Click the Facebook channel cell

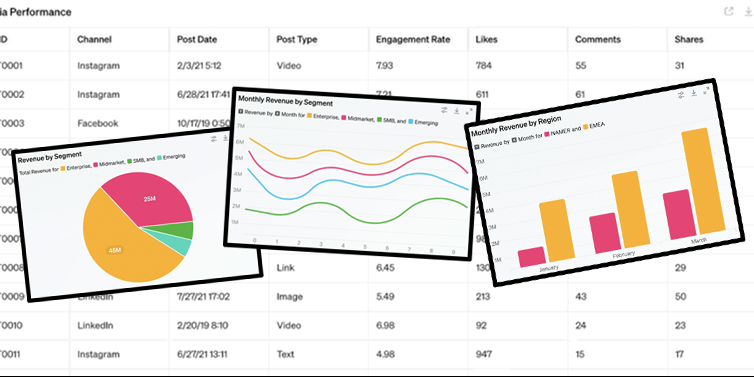tap(98, 123)
